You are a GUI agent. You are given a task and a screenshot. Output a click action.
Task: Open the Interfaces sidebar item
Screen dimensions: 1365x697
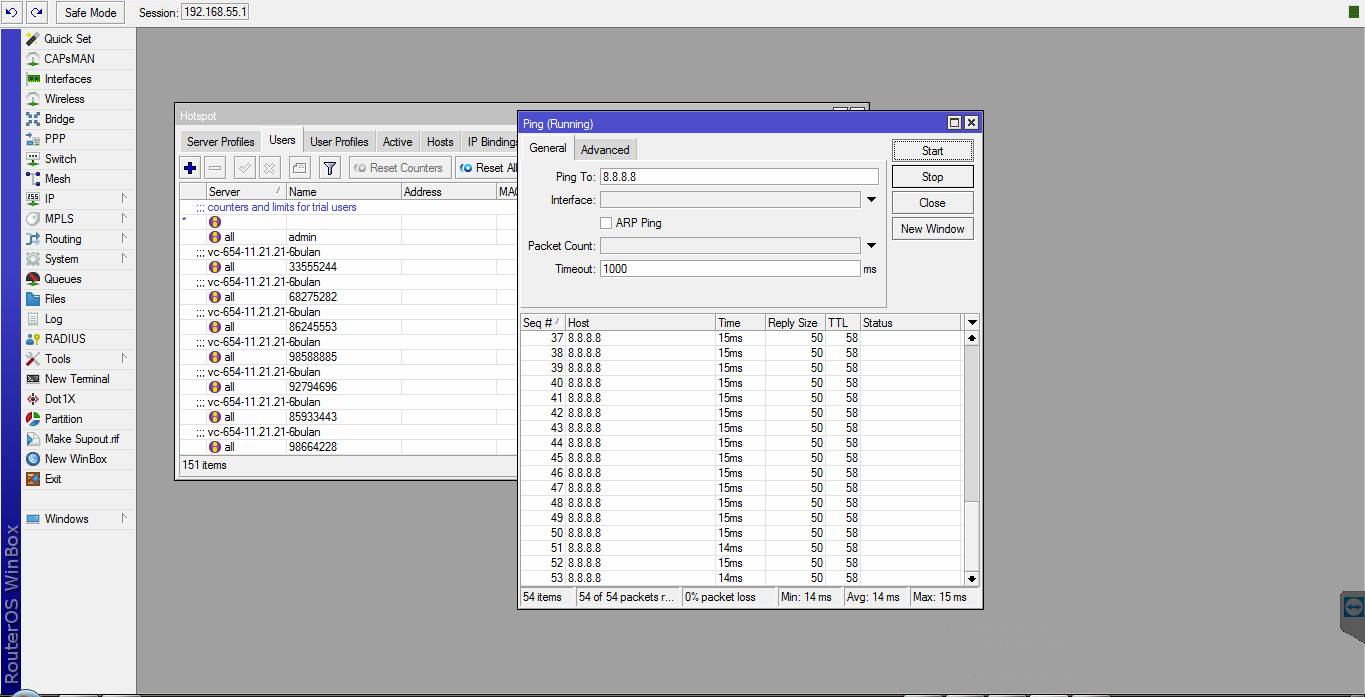pos(67,79)
